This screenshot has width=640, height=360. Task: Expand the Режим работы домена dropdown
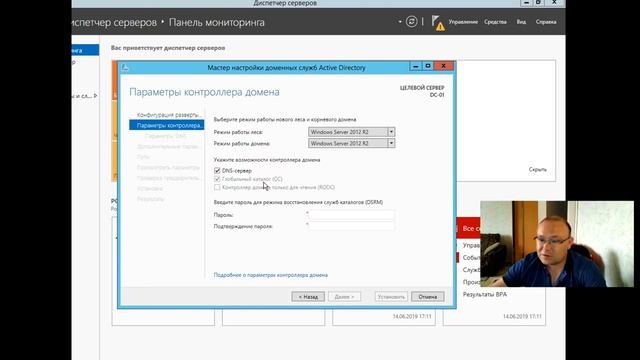(391, 143)
